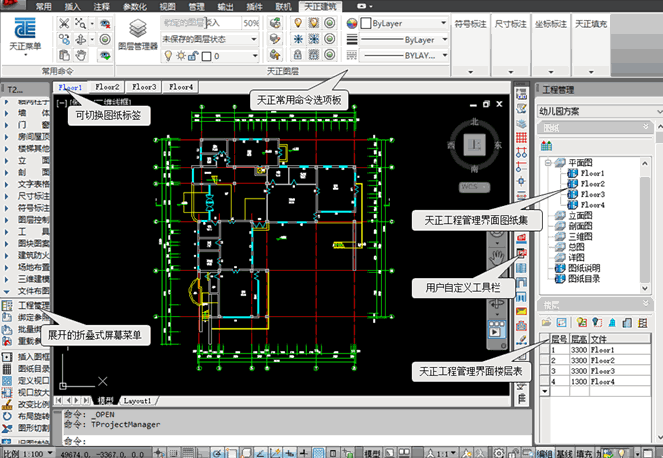Switch to the Floor2 drawing tab
Image resolution: width=663 pixels, height=458 pixels.
(x=107, y=87)
